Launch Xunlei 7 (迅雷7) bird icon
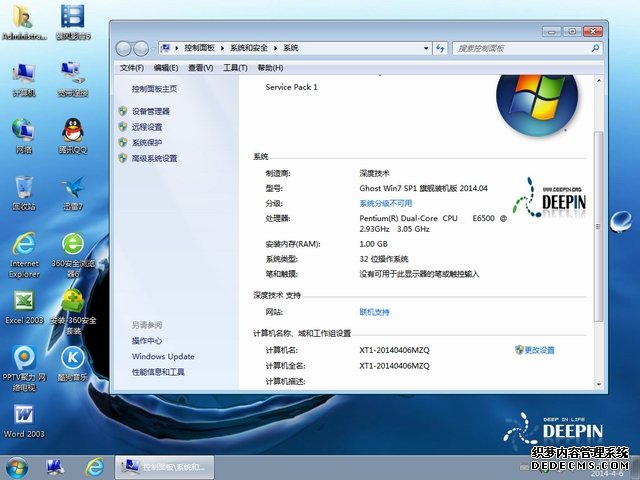 click(x=73, y=193)
